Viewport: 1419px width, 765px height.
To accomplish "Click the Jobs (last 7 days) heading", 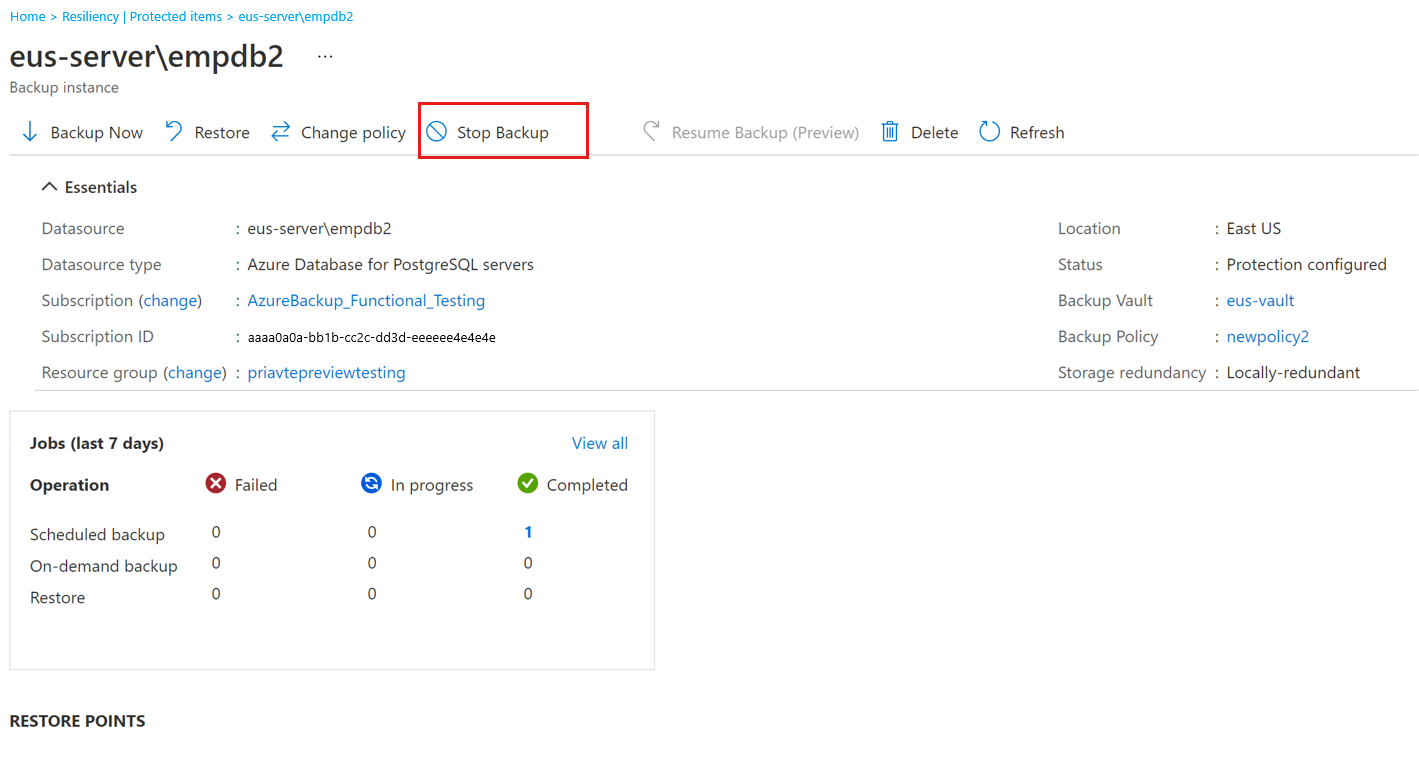I will pos(97,443).
